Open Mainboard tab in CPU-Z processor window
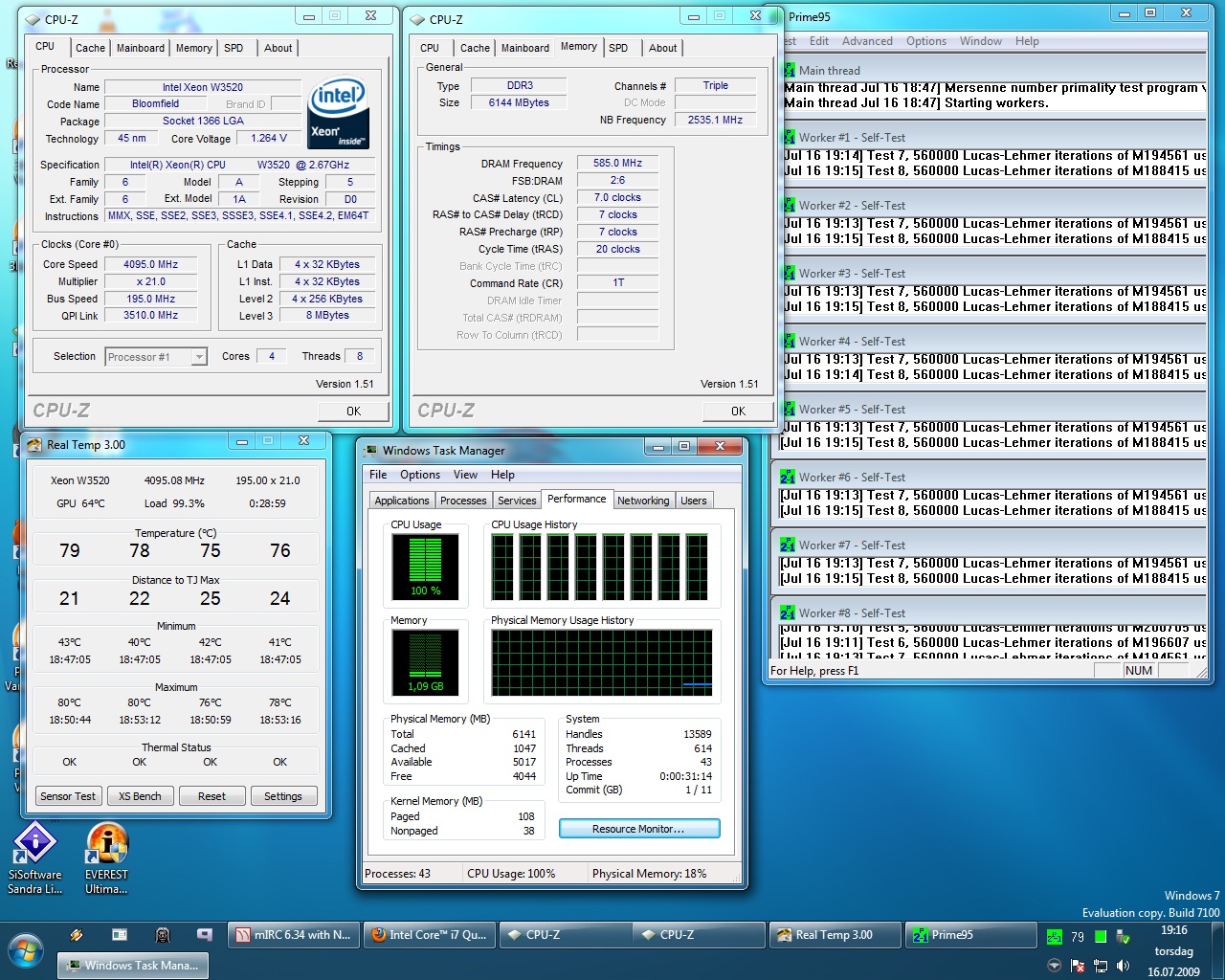This screenshot has height=980, width=1225. 141,48
